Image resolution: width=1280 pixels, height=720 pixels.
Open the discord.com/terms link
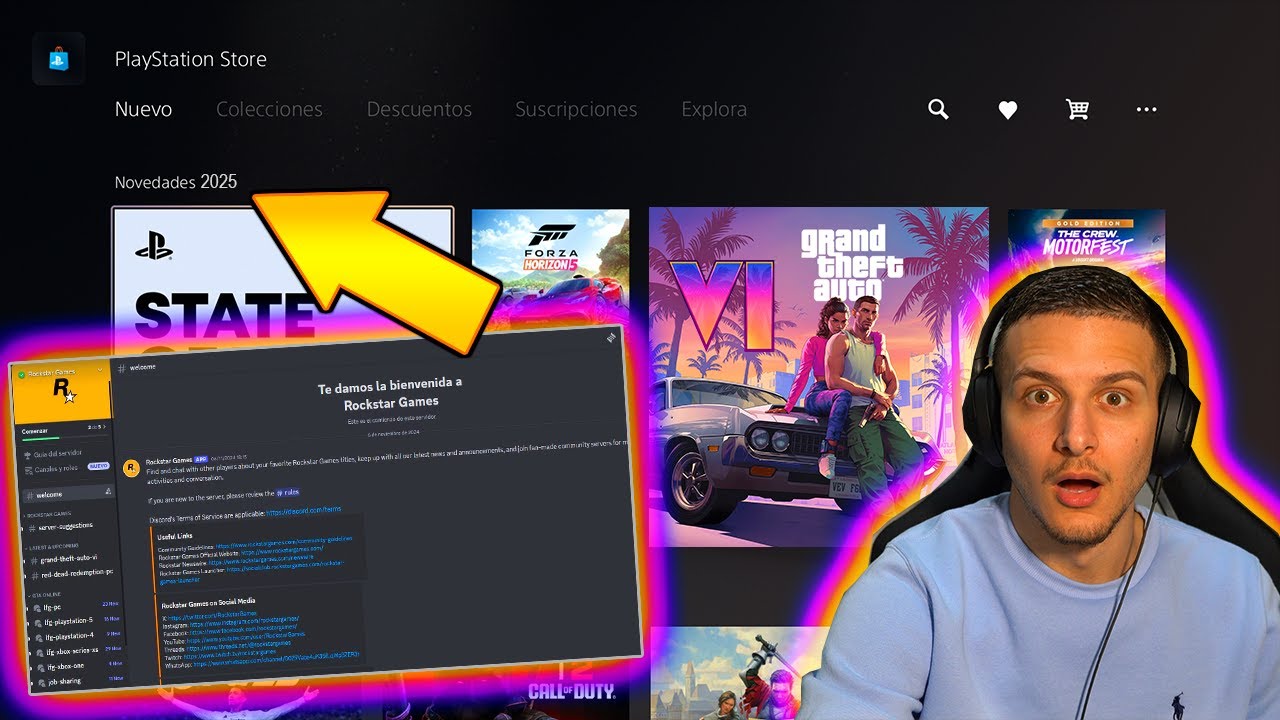tap(304, 511)
